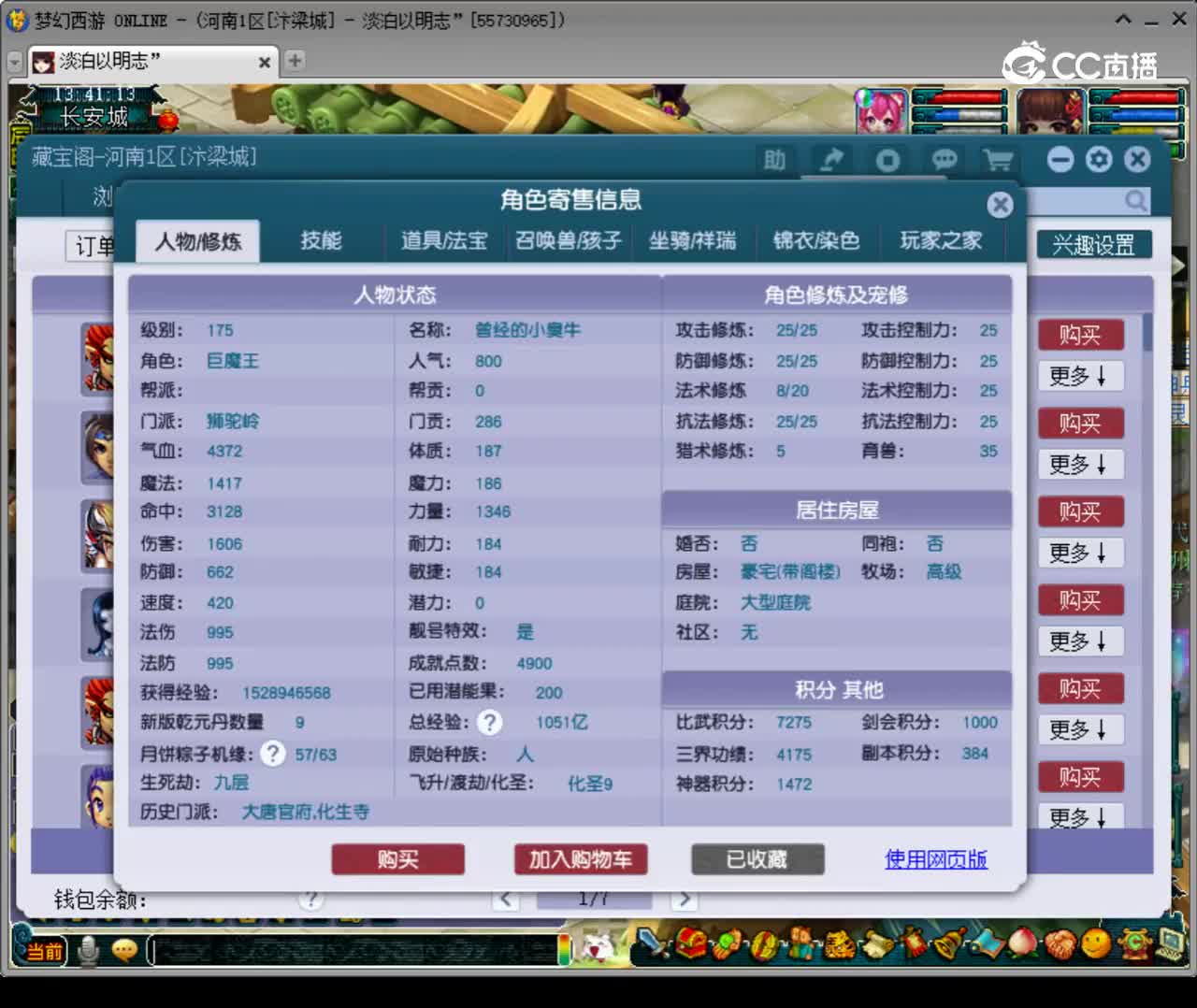Click the 兴趣设置 button
The height and width of the screenshot is (1008, 1197).
tap(1094, 245)
